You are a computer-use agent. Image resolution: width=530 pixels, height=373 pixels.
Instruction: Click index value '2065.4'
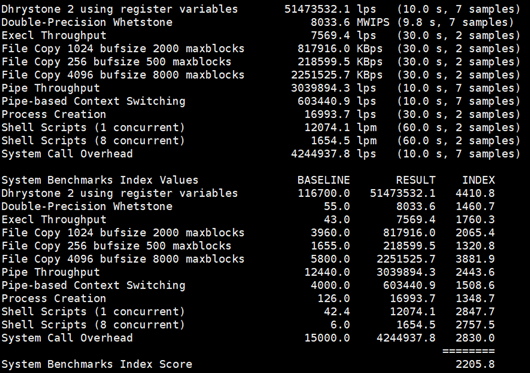(x=475, y=233)
